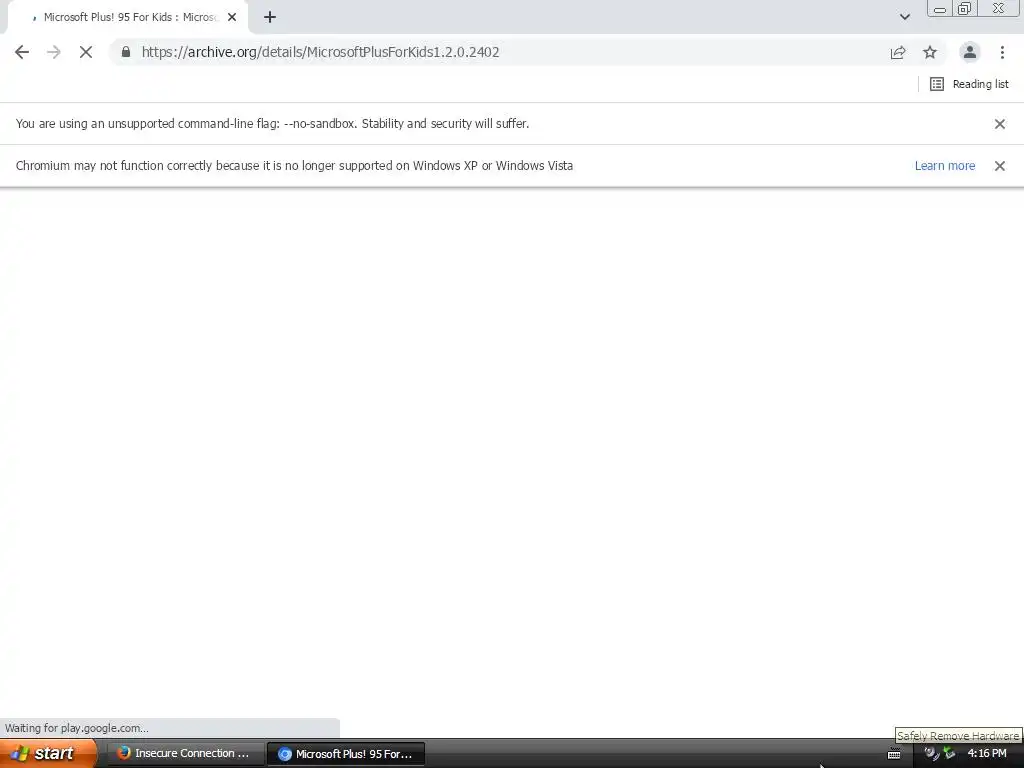View site security lock info

coord(126,52)
